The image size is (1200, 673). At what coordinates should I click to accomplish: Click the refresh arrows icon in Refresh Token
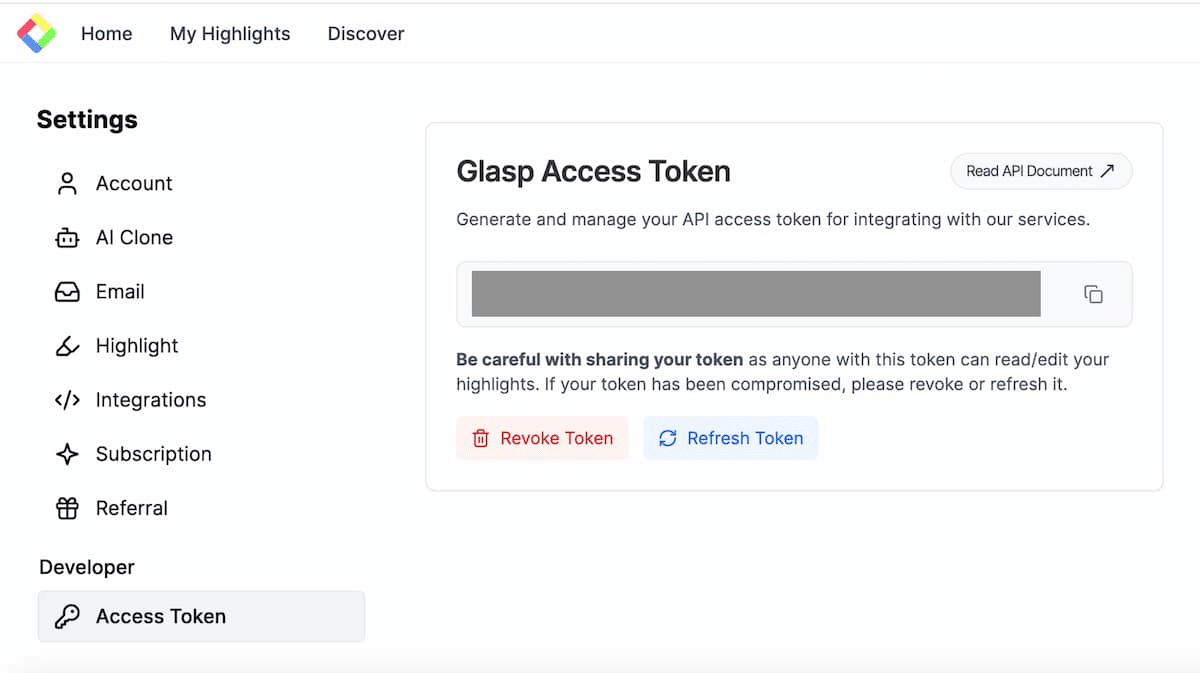tap(668, 438)
